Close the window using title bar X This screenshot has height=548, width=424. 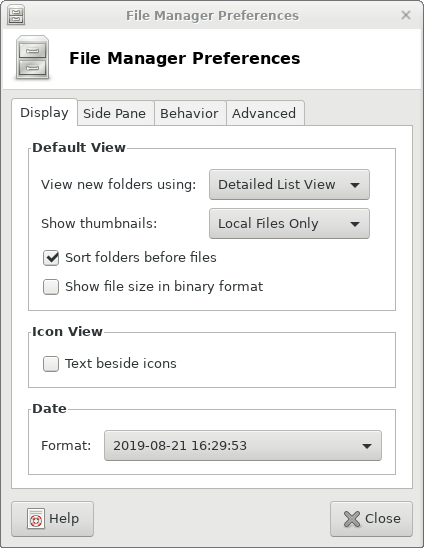[x=406, y=15]
